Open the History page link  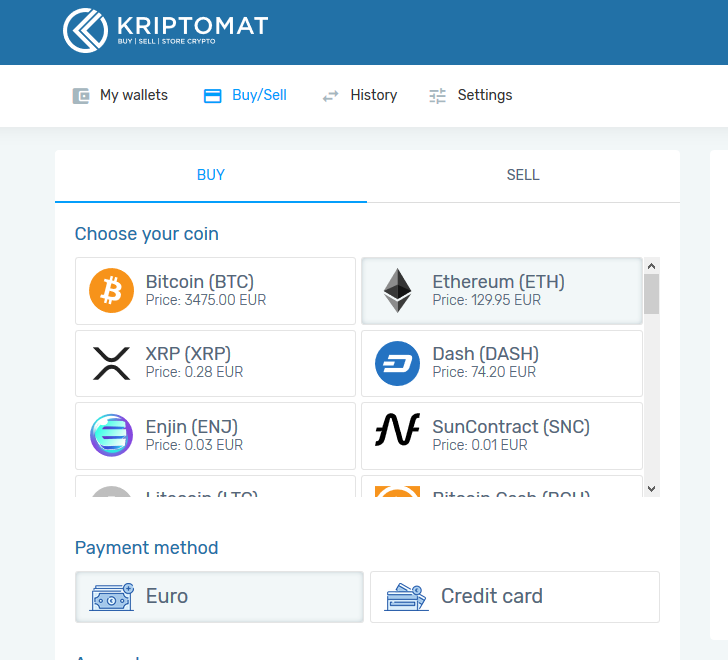pyautogui.click(x=374, y=95)
